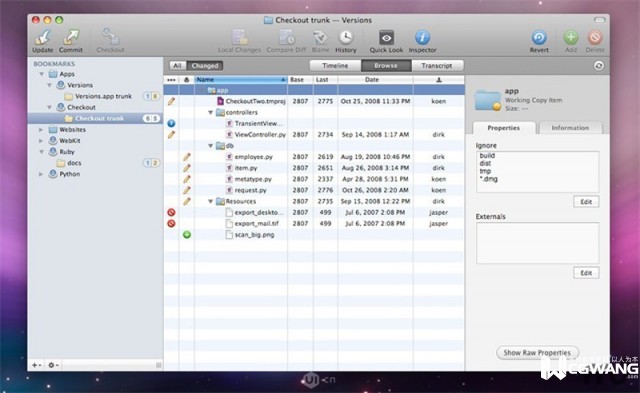
Task: Click the added status icon for scan_big.png
Action: pyautogui.click(x=187, y=235)
